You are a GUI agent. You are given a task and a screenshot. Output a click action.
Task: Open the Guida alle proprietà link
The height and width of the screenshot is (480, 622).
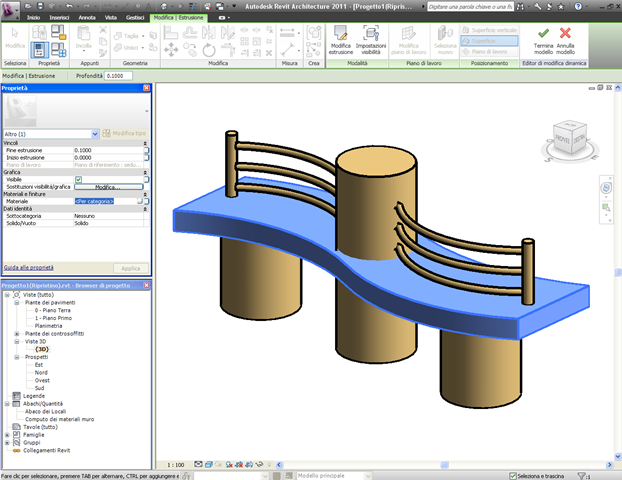[x=29, y=268]
